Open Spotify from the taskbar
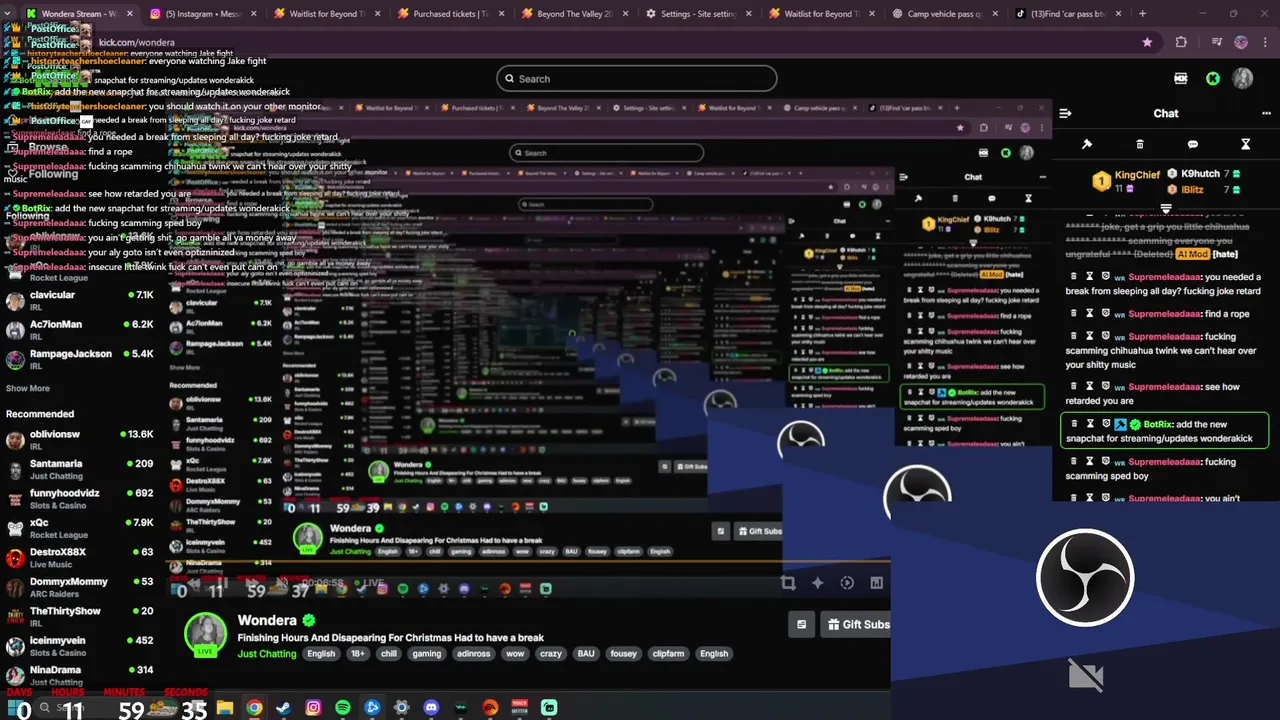The width and height of the screenshot is (1280, 720). pos(343,708)
